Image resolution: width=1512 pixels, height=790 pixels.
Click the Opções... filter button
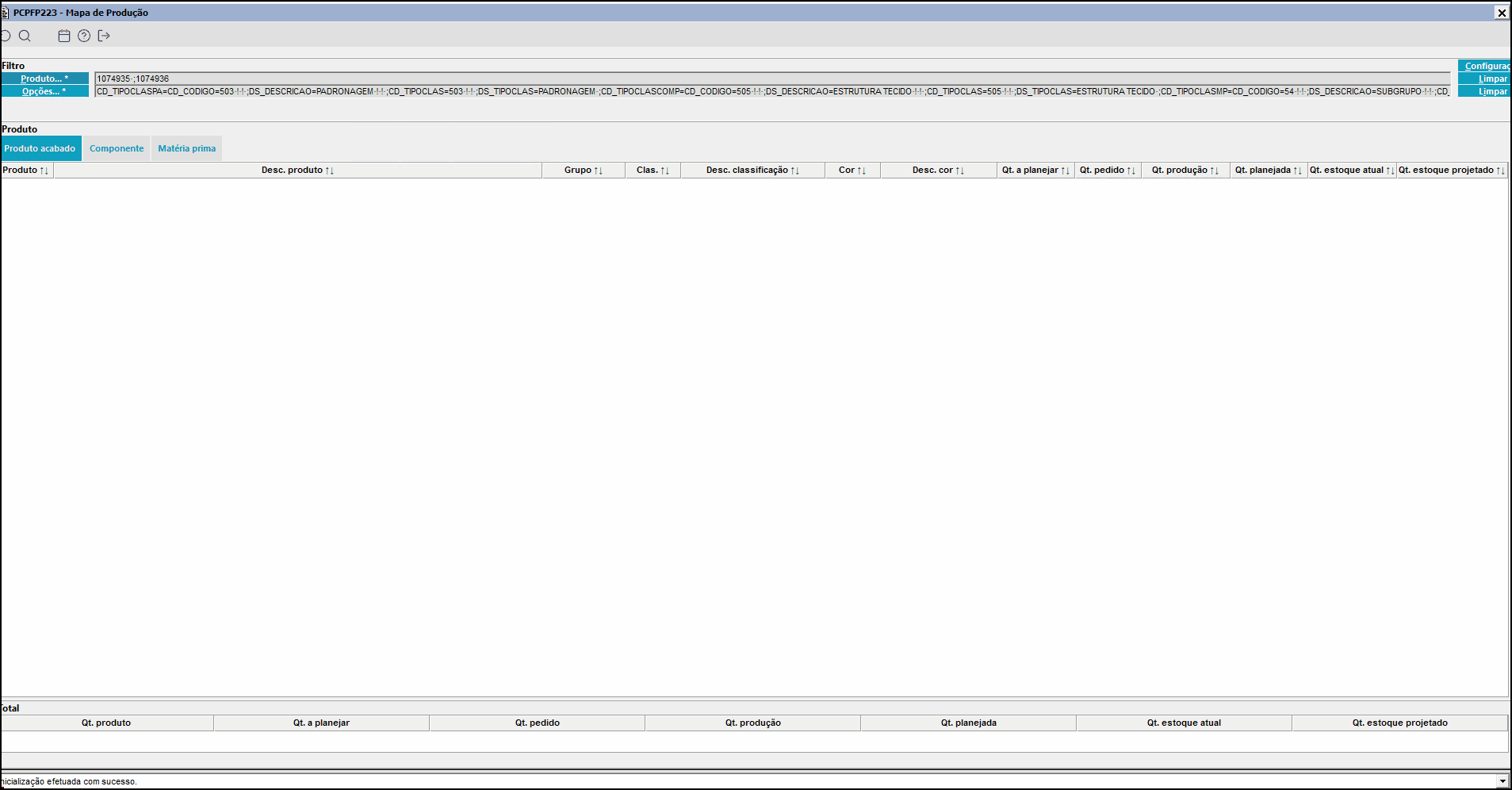[44, 91]
